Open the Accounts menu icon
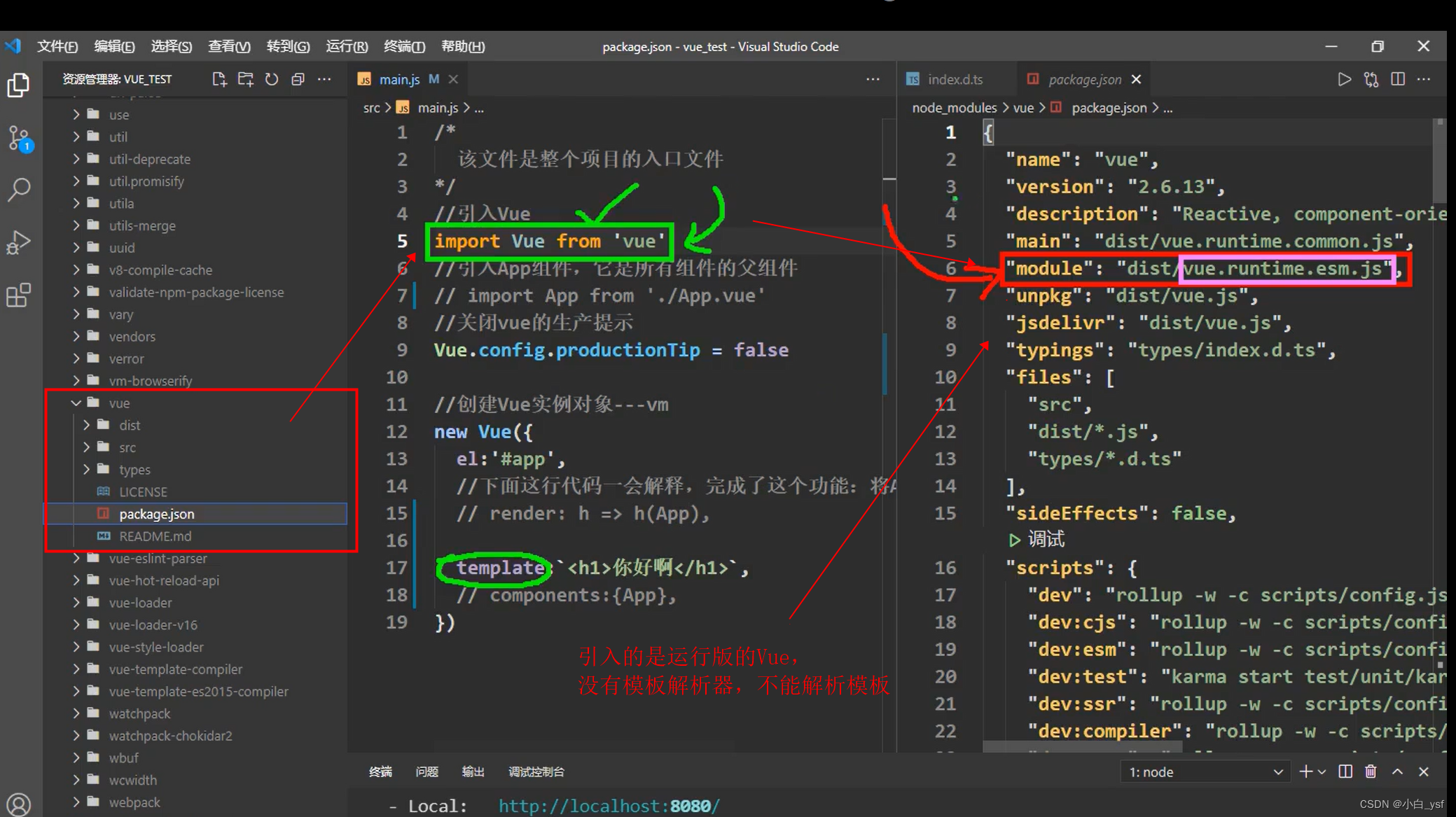The image size is (1456, 817). [x=19, y=804]
